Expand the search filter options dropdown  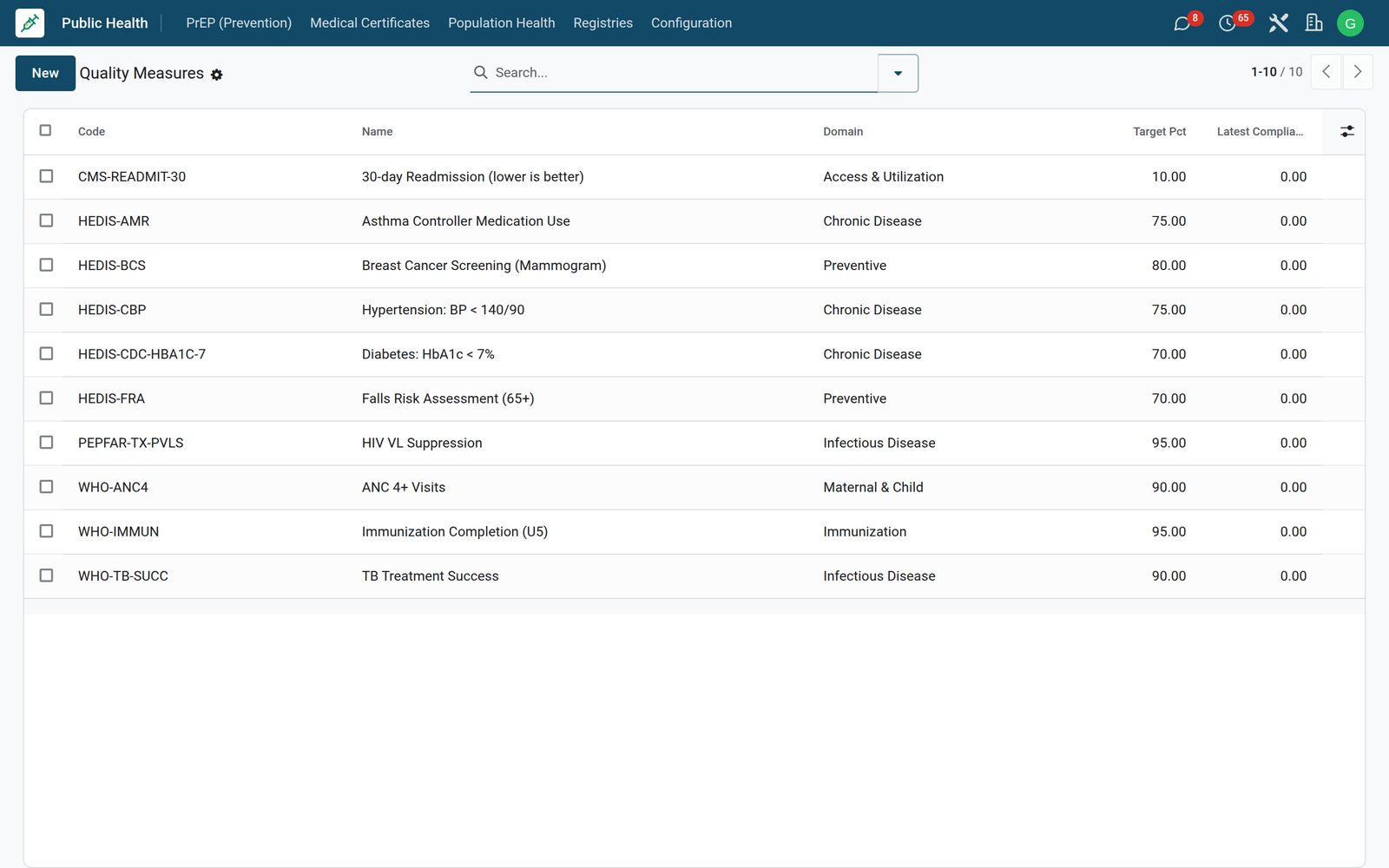click(898, 73)
